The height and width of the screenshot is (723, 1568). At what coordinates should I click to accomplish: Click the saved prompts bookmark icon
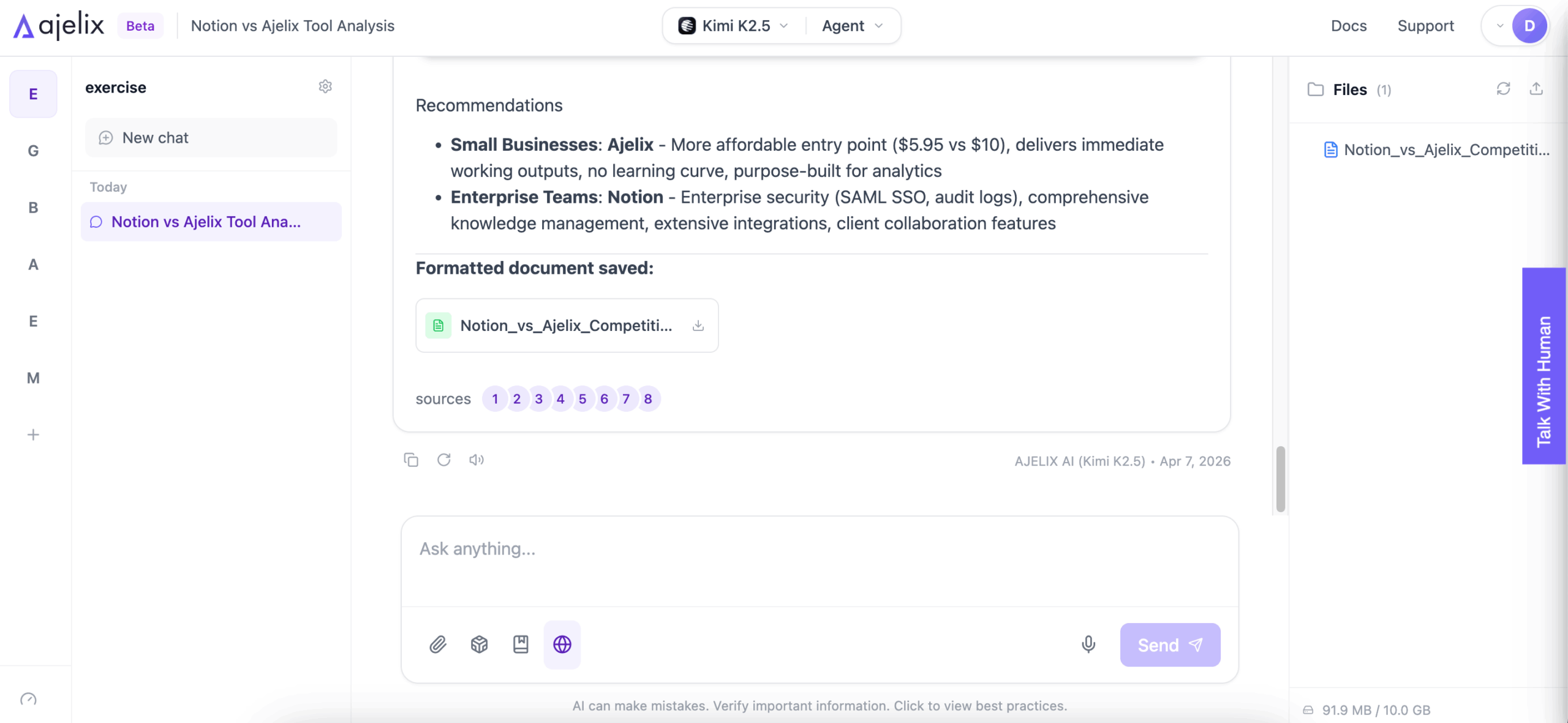click(x=521, y=644)
